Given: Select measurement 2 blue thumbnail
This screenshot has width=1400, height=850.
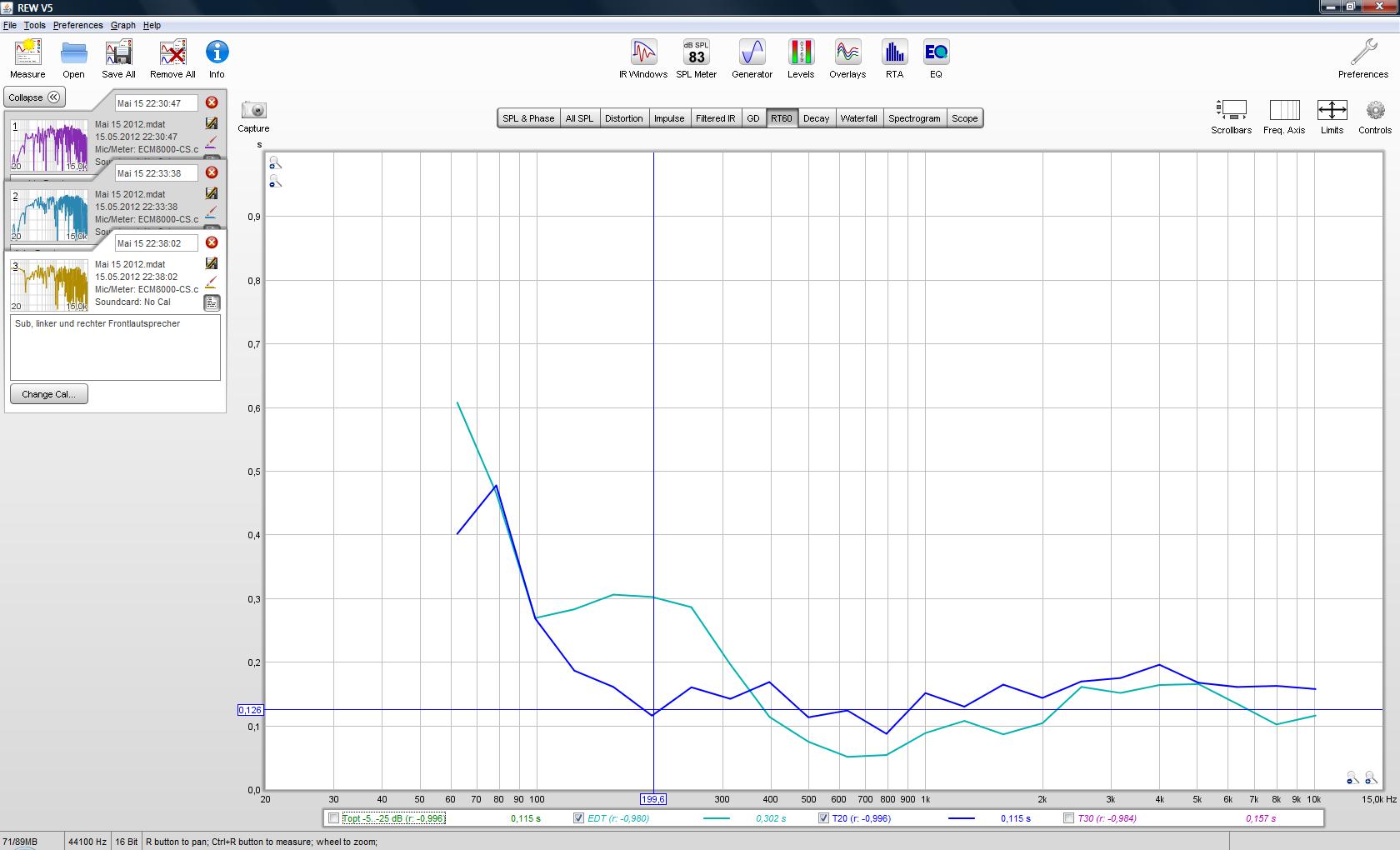Looking at the screenshot, I should [49, 215].
